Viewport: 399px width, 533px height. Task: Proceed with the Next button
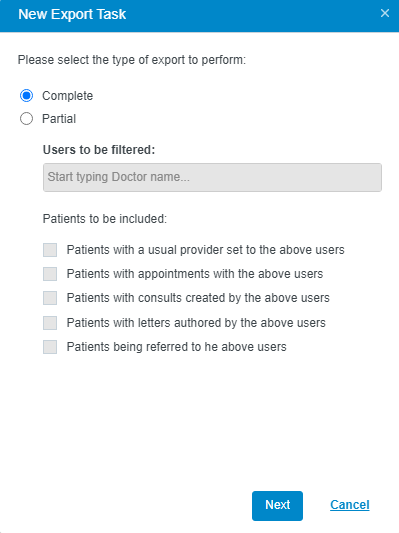[x=277, y=506]
